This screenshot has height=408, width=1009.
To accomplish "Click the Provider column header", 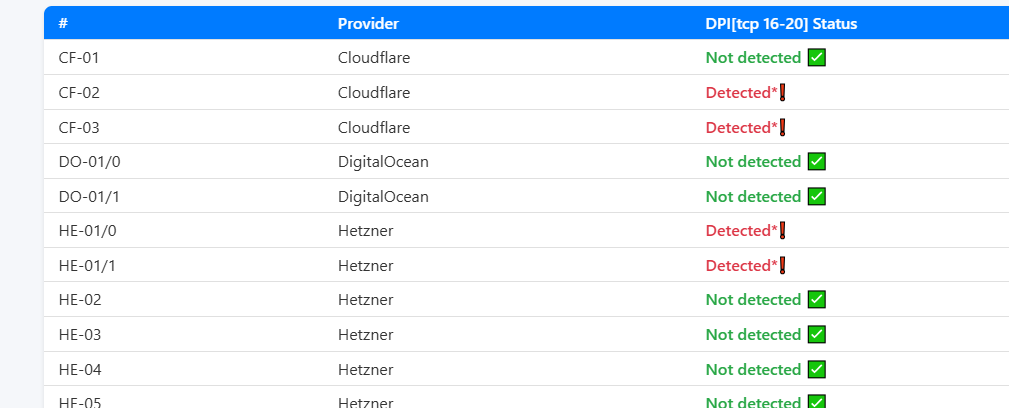I will 369,24.
